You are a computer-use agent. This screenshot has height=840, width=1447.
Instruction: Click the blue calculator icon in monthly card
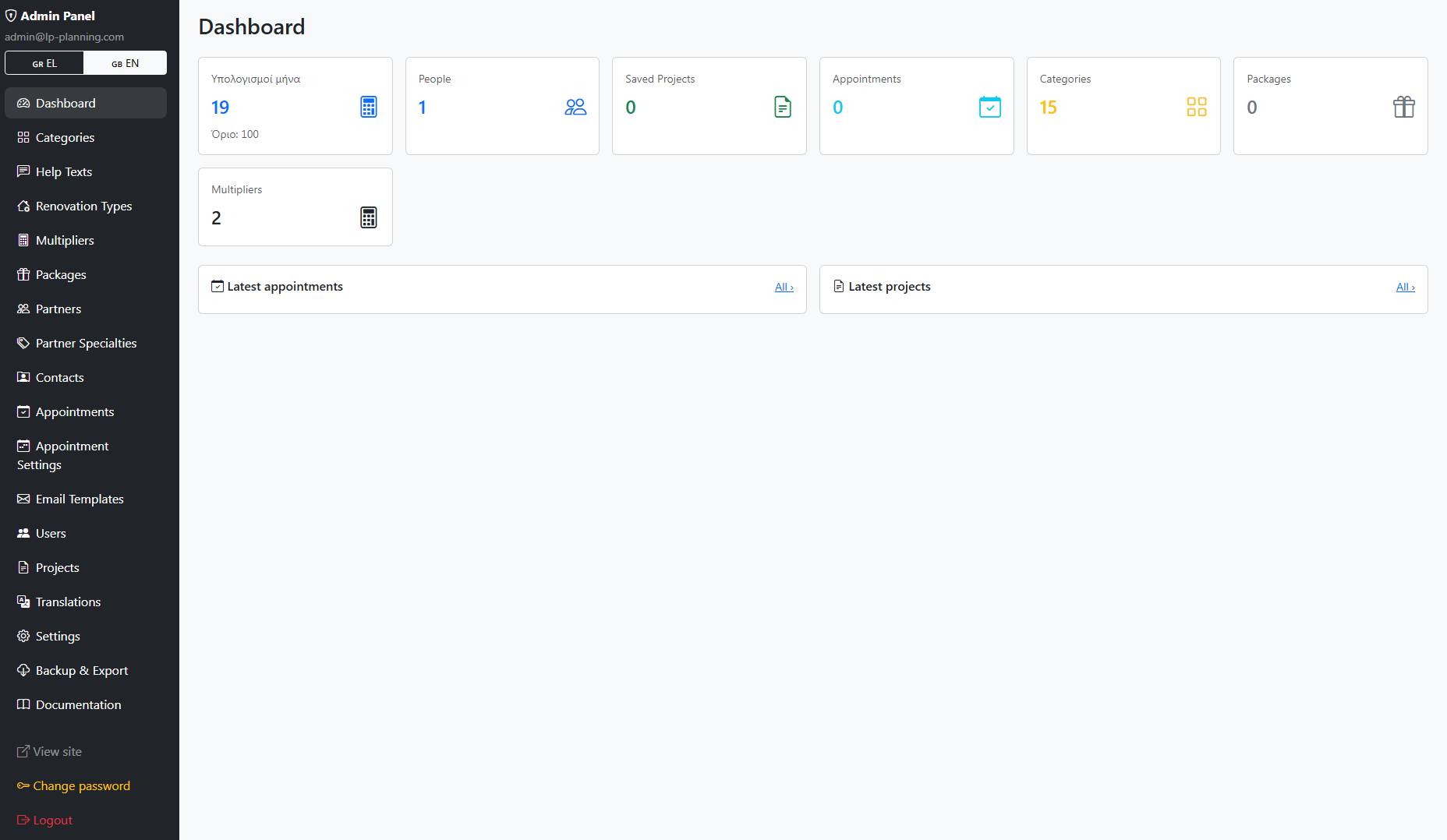click(369, 107)
